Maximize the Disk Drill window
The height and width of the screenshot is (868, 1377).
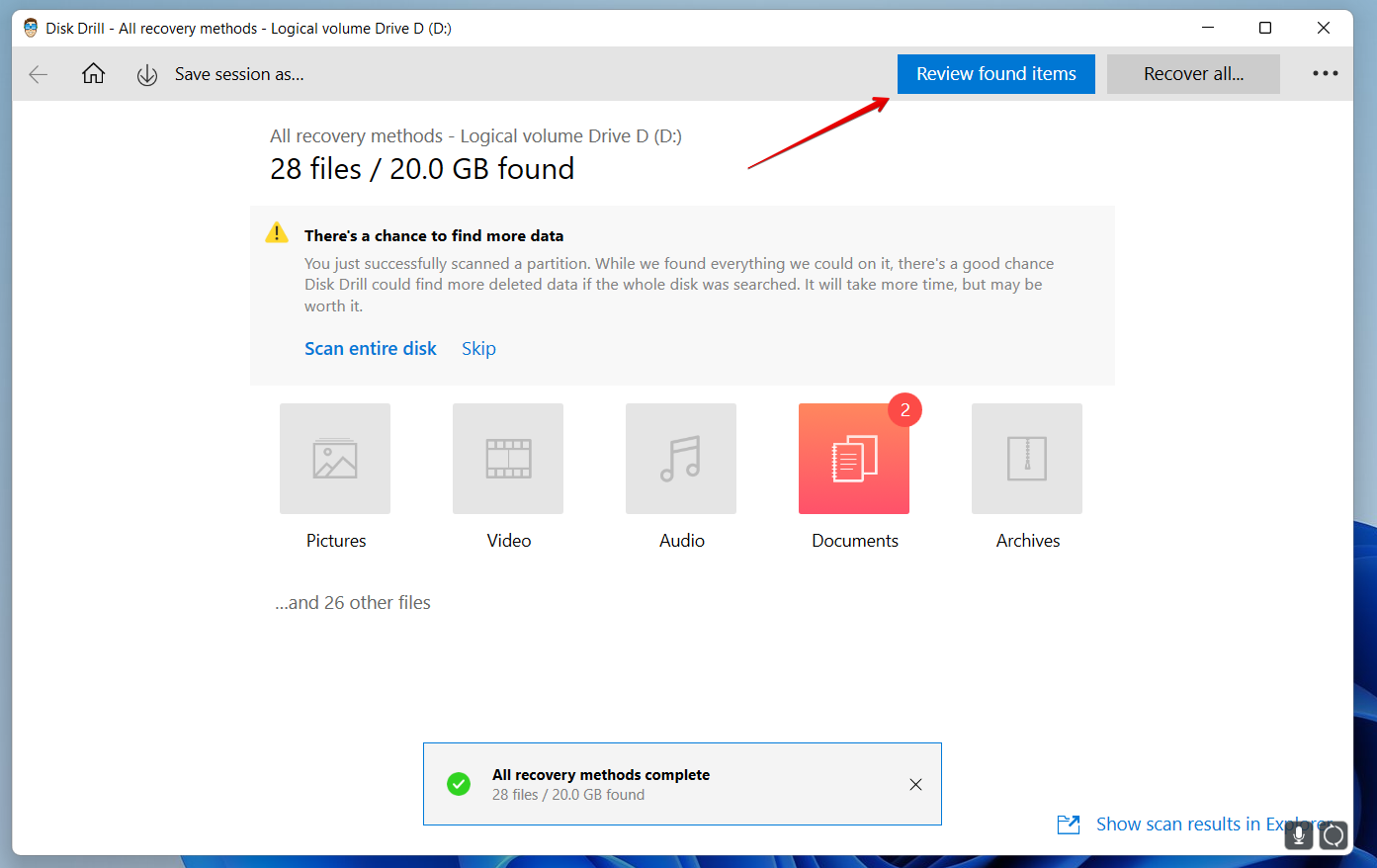[x=1265, y=28]
